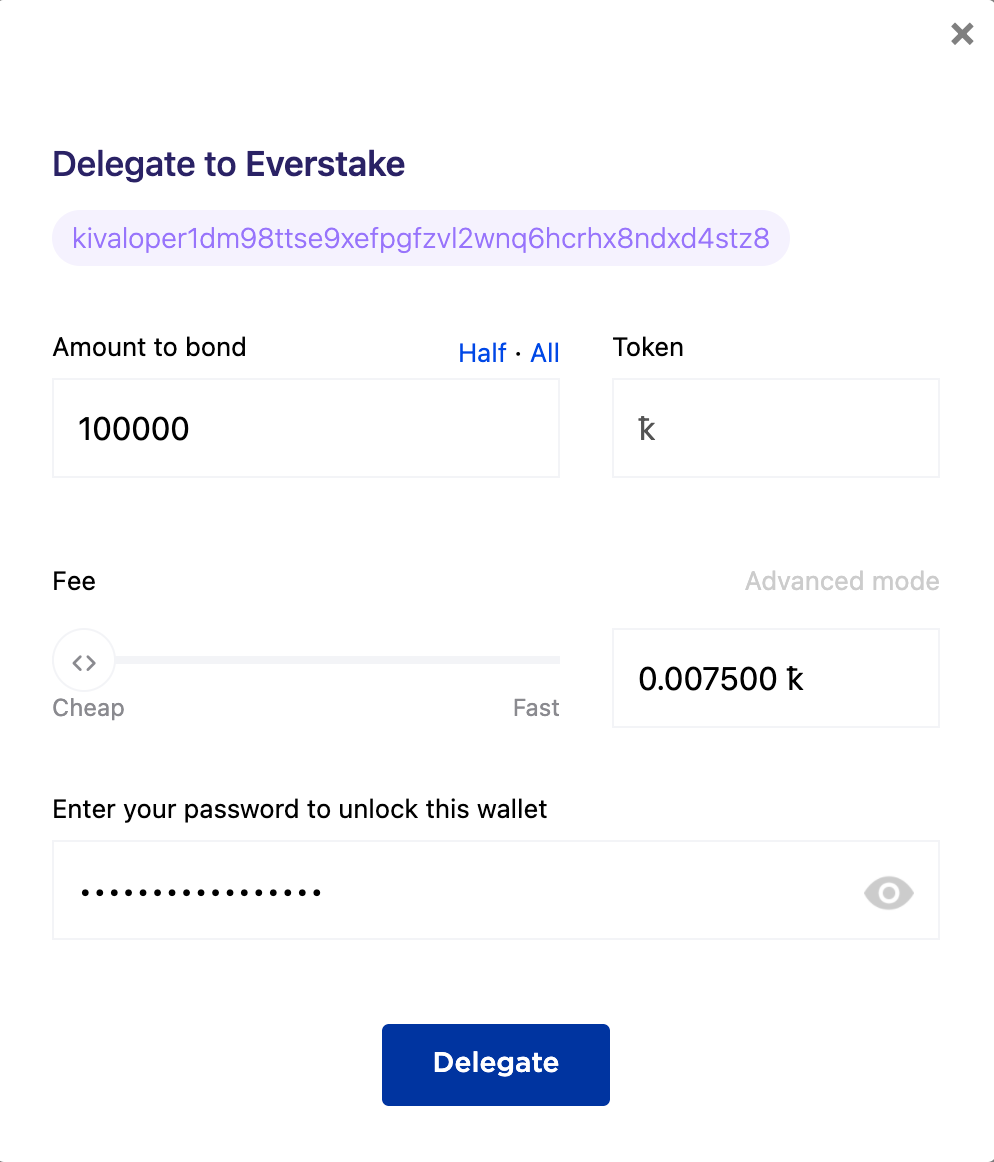Focus the wallet password field
The width and height of the screenshot is (994, 1162).
click(496, 890)
